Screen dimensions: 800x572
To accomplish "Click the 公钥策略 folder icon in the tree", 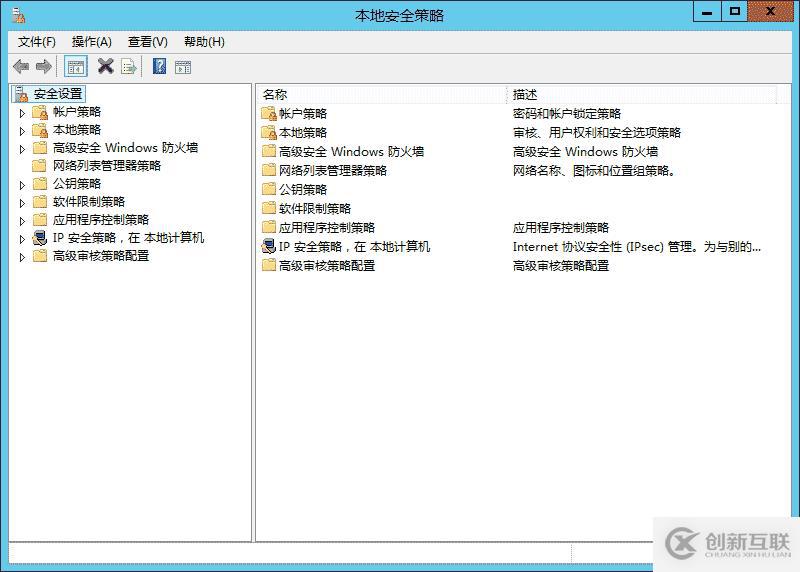I will (40, 184).
